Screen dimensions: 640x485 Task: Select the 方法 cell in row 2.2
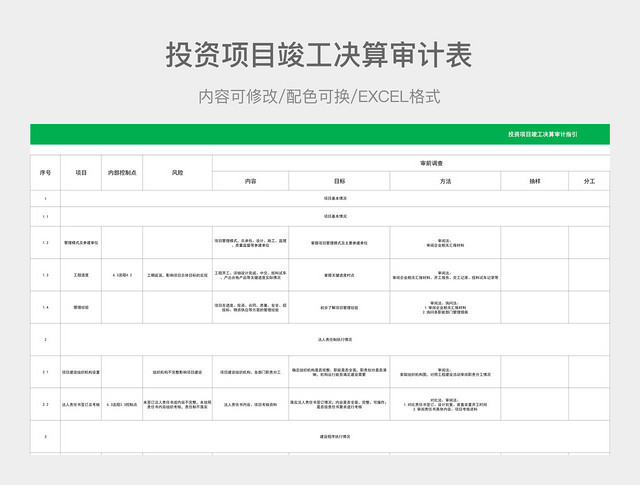[445, 404]
